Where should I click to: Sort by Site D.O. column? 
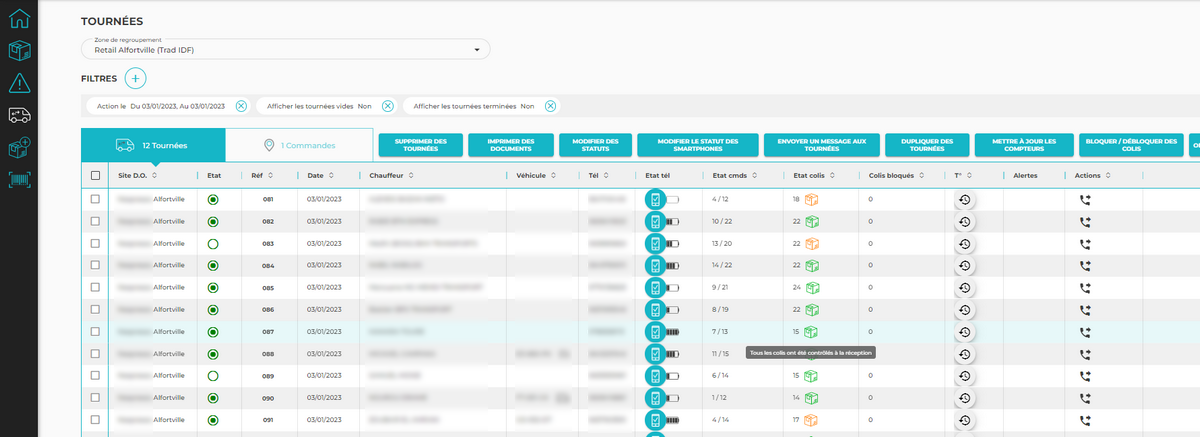click(x=137, y=175)
